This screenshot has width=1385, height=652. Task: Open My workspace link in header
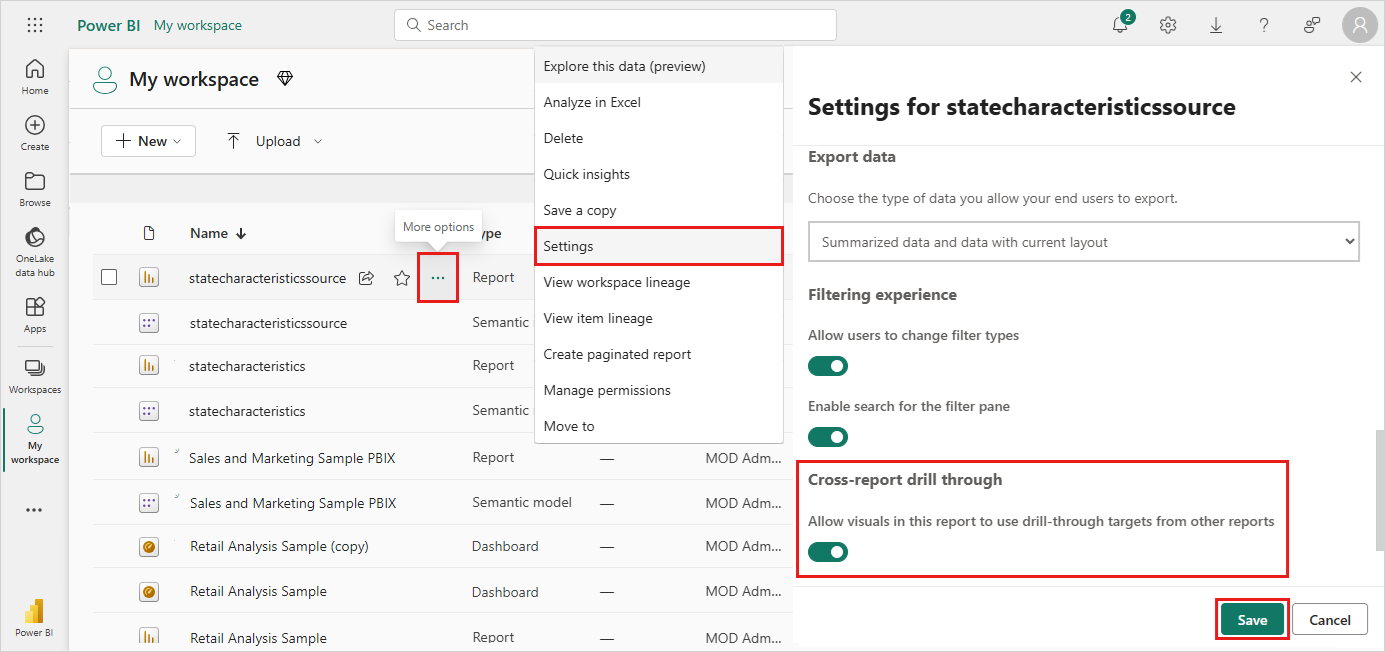point(198,25)
